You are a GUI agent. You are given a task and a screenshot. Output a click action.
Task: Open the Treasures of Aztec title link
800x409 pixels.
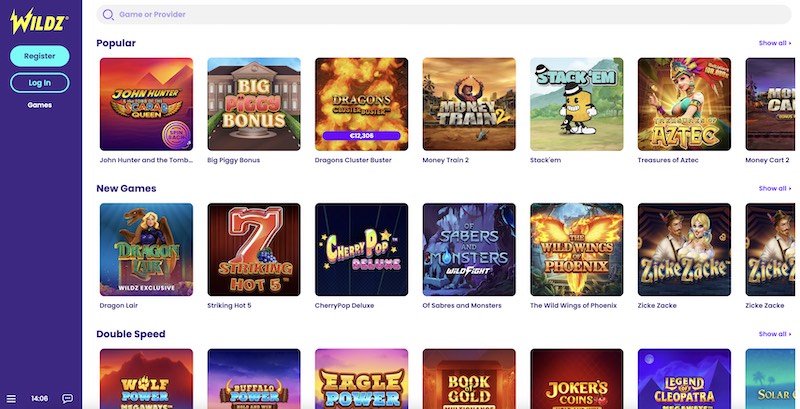(x=668, y=160)
